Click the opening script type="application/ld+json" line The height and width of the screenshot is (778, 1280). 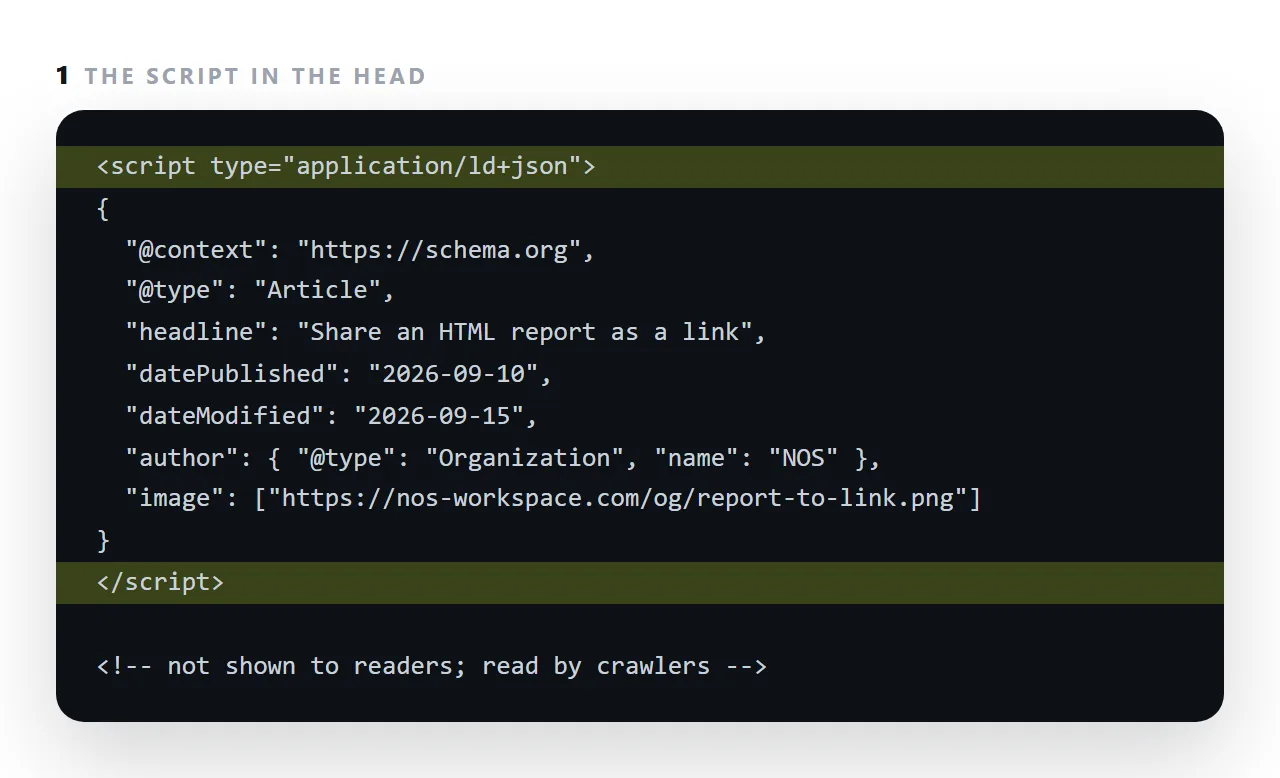point(640,167)
